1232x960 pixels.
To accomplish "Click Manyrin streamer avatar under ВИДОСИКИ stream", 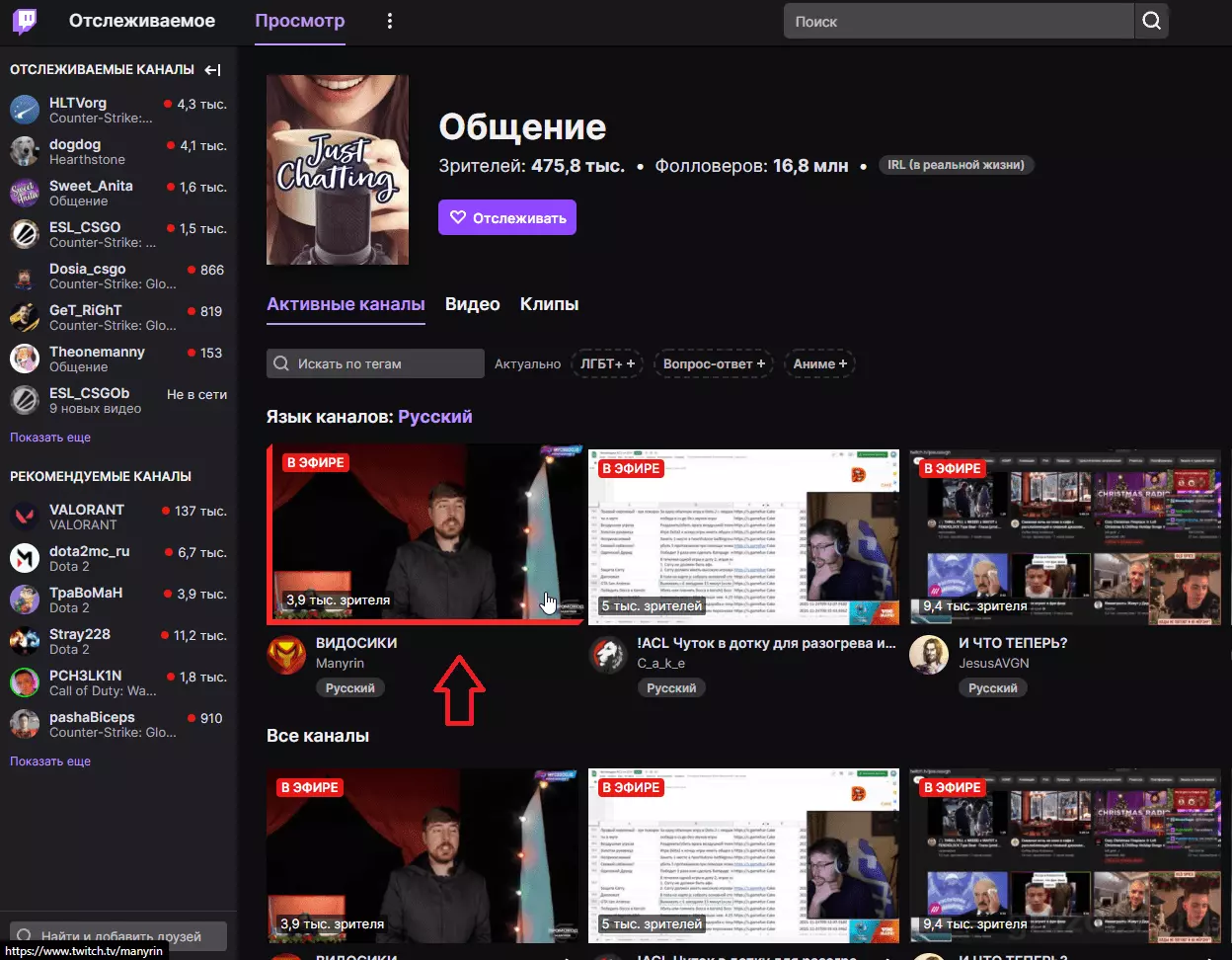I will point(286,655).
